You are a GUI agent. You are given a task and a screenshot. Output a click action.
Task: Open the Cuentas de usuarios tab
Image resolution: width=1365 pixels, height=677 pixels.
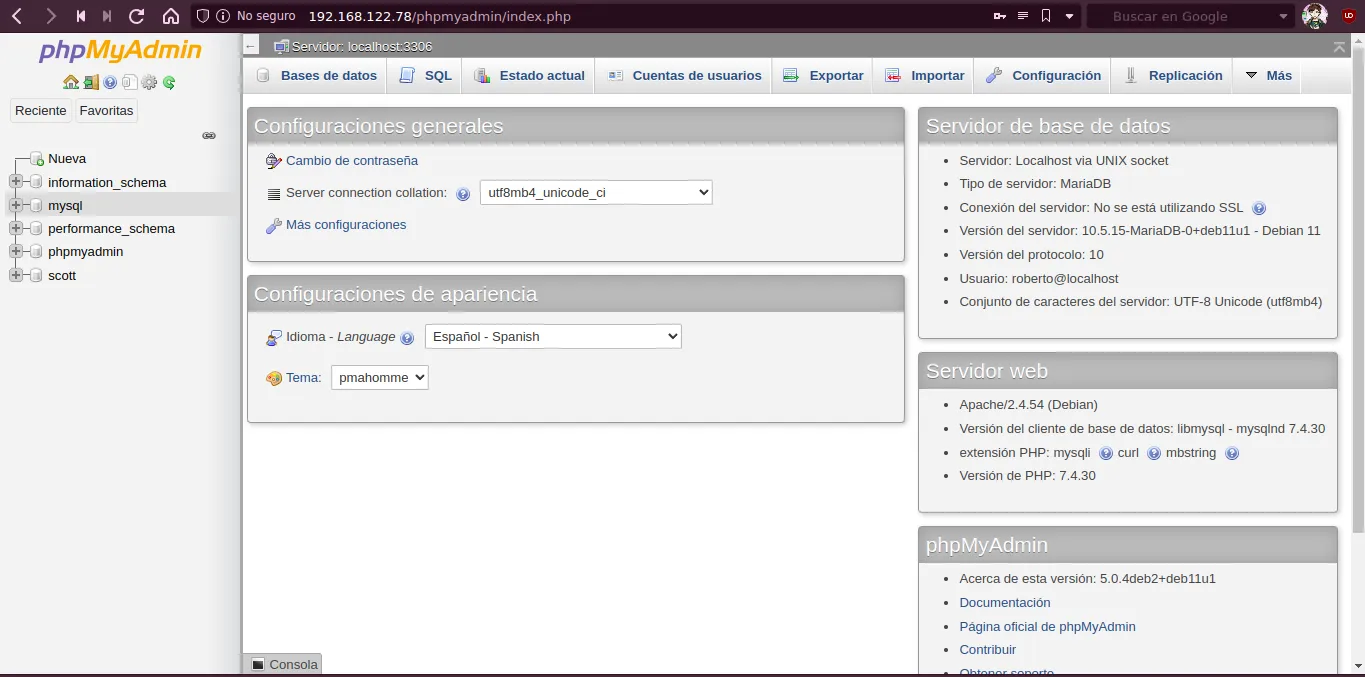click(x=684, y=75)
